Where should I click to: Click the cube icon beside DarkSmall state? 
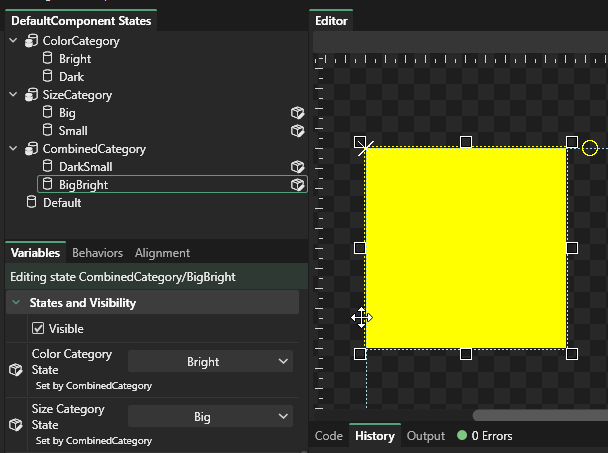click(297, 167)
